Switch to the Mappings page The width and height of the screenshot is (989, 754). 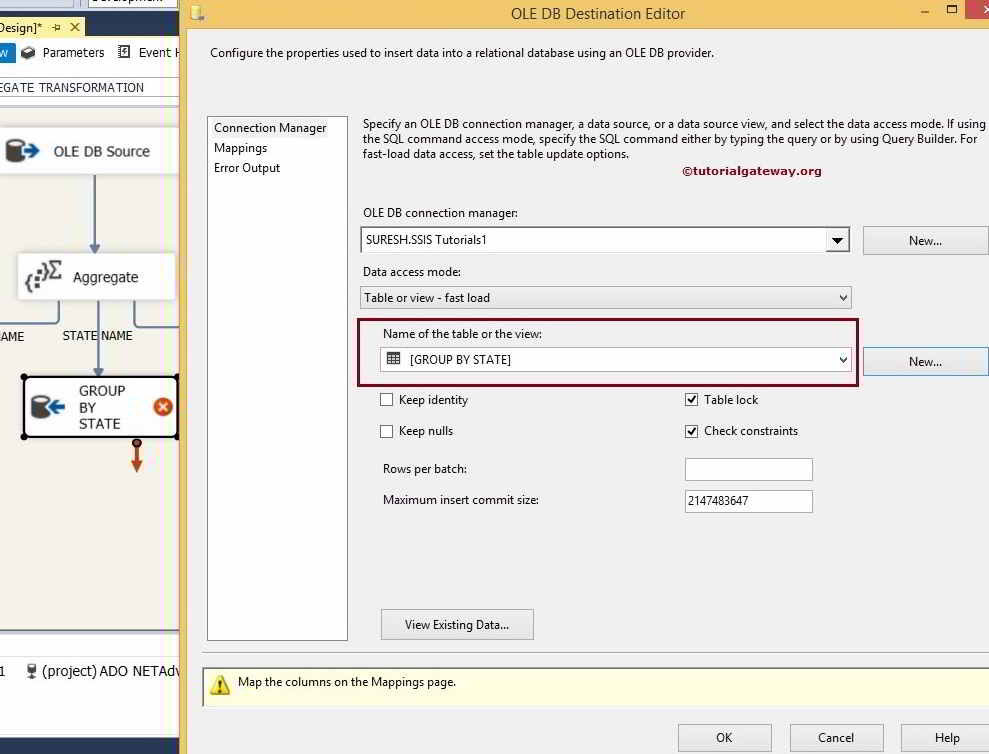click(x=240, y=147)
